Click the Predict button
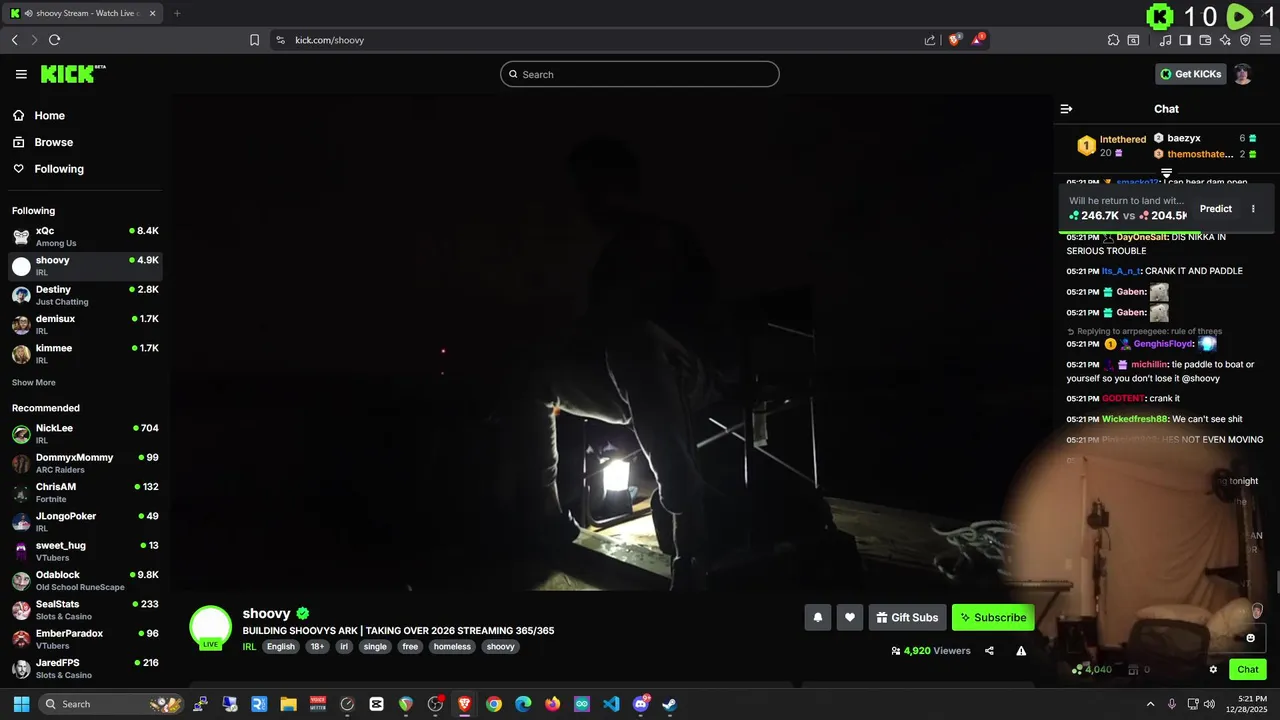 coord(1216,209)
